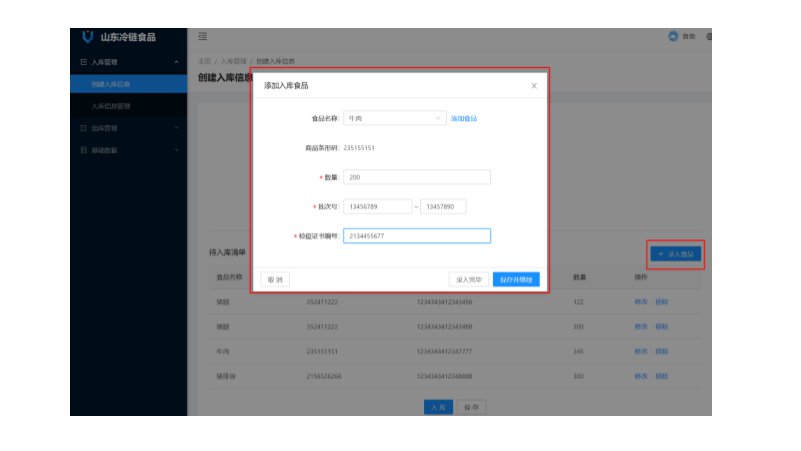
Task: Click the 入库管理 menu icon
Action: (84, 62)
